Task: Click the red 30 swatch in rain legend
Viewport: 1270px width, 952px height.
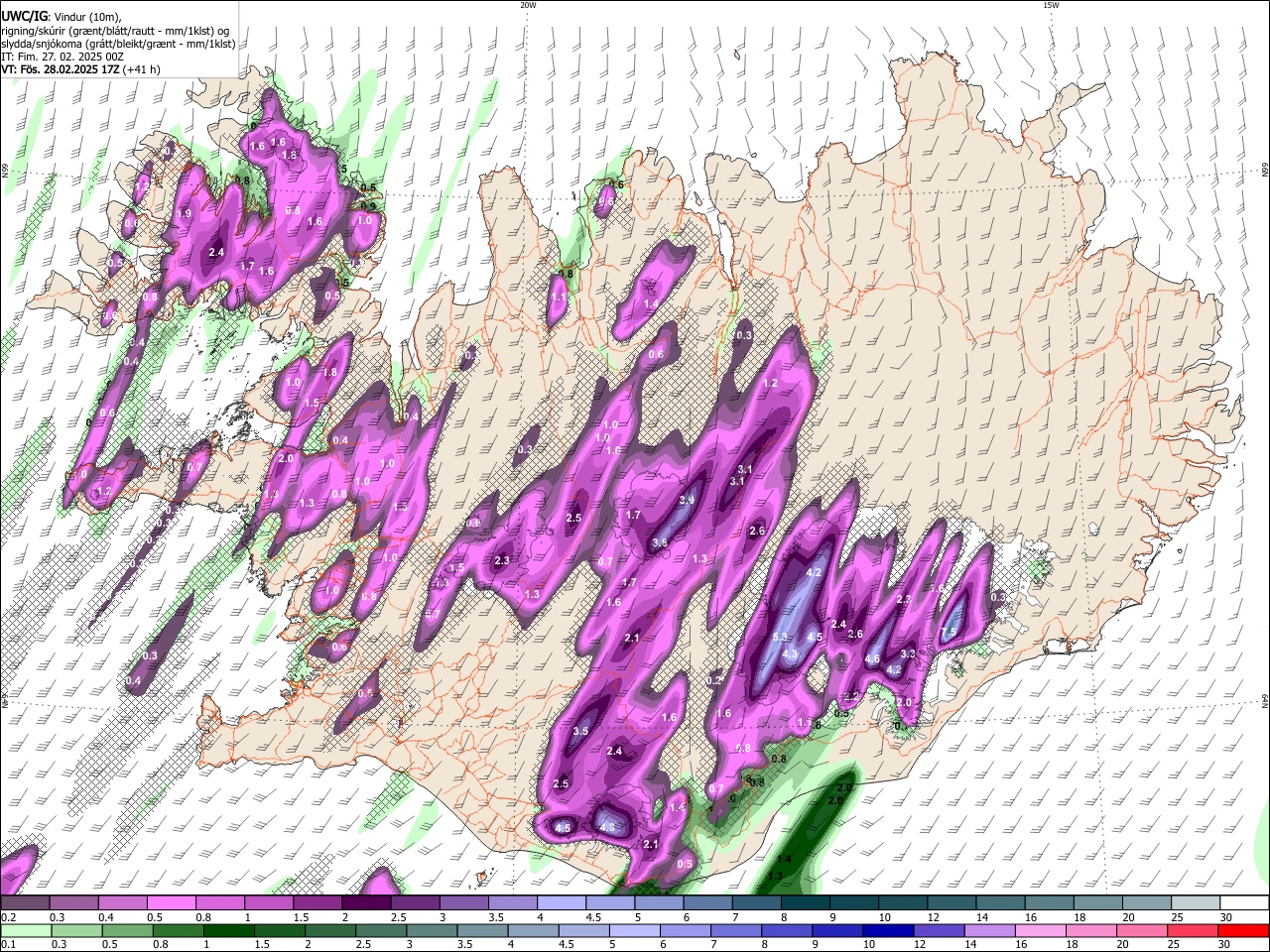Action: pos(1243,930)
